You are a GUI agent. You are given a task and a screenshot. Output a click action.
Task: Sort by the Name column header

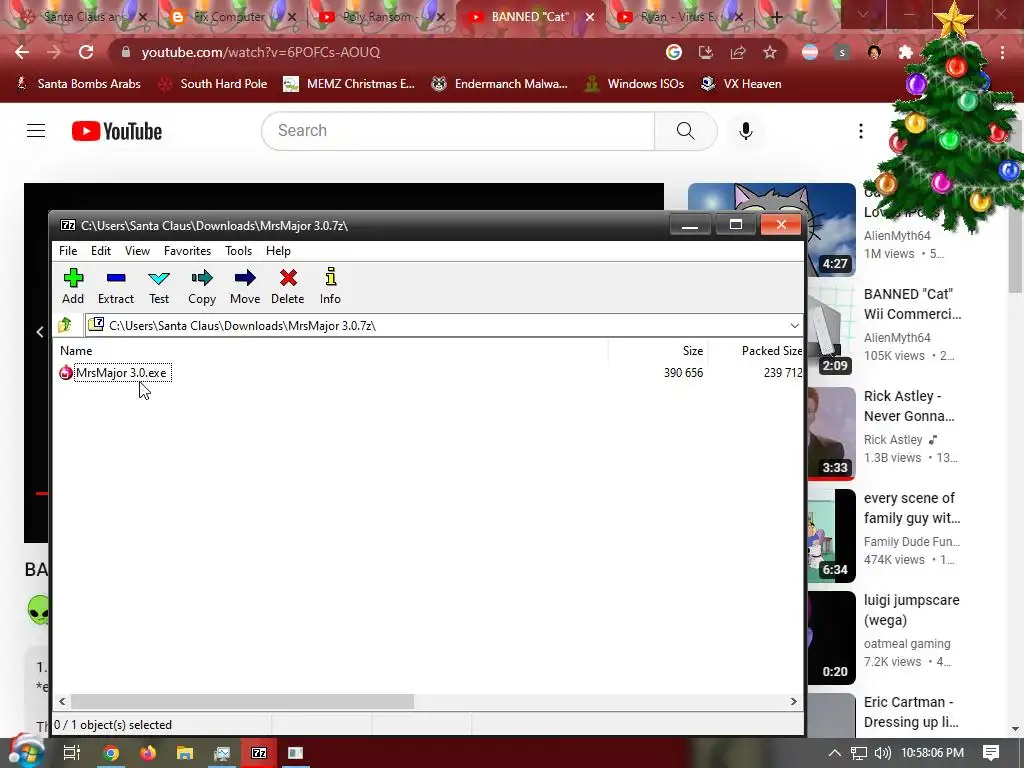(76, 351)
